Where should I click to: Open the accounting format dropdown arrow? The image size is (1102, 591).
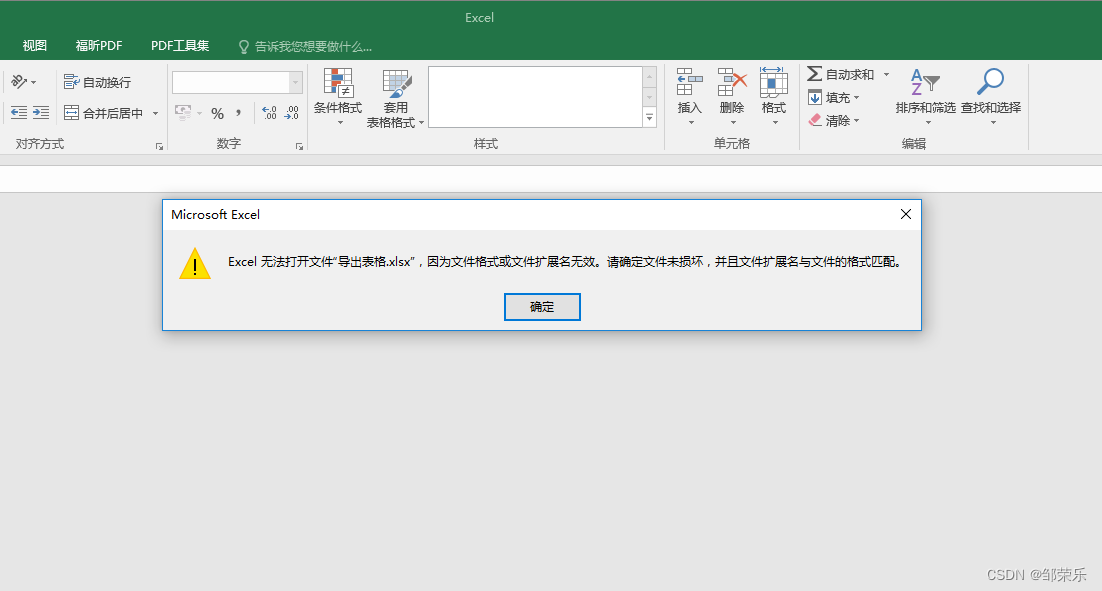(x=200, y=113)
